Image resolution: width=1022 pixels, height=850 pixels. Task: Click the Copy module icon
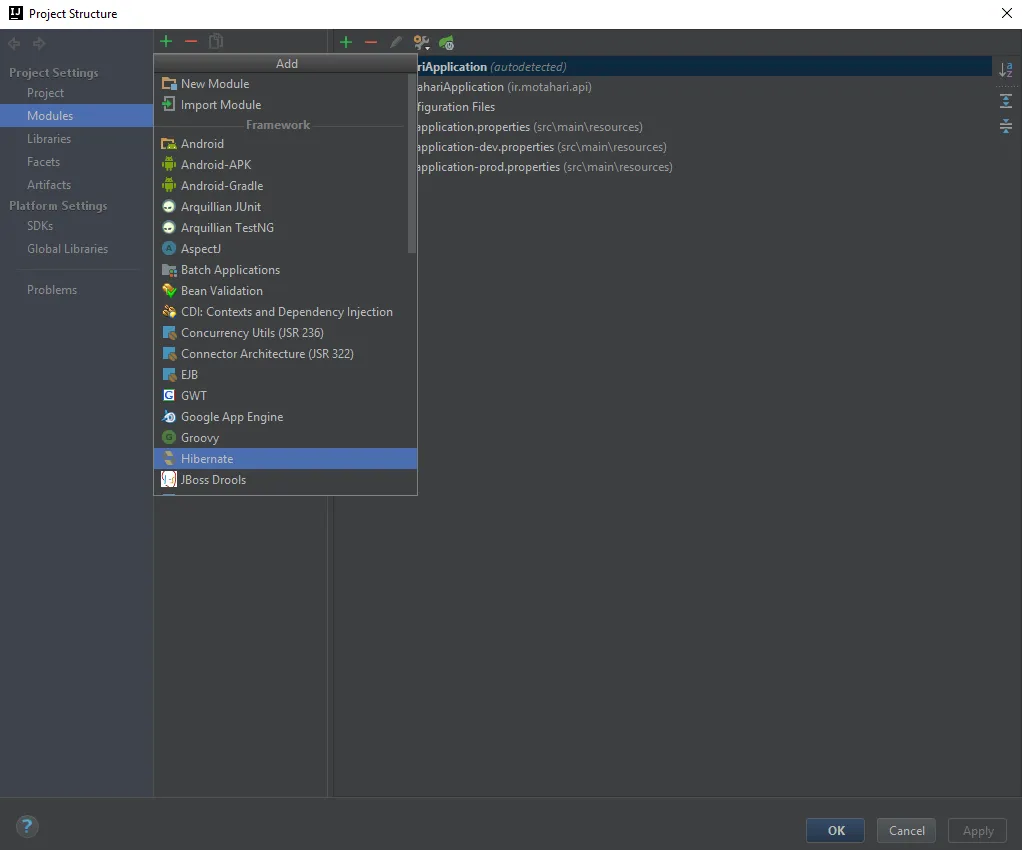coord(216,42)
